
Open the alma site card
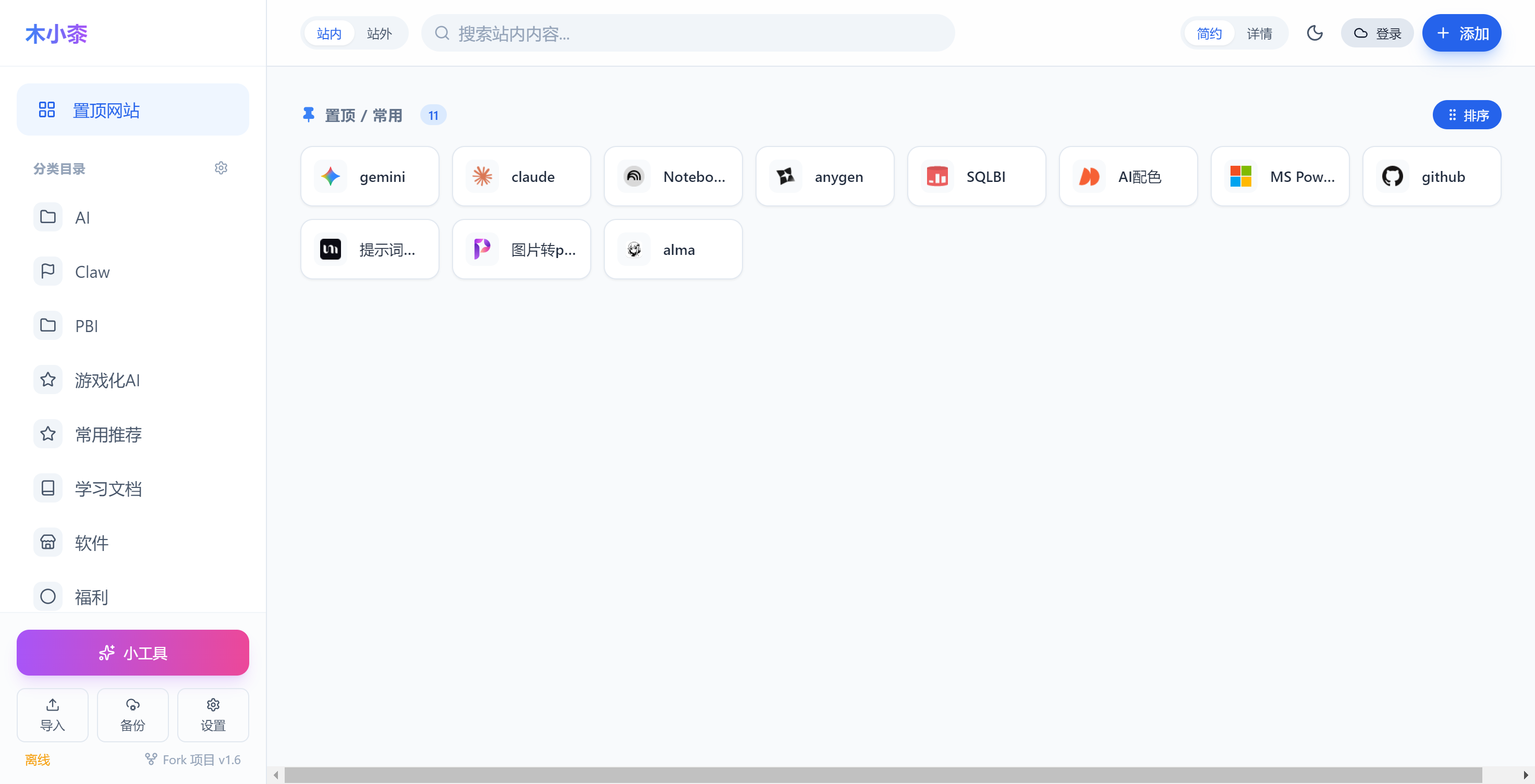(x=673, y=249)
